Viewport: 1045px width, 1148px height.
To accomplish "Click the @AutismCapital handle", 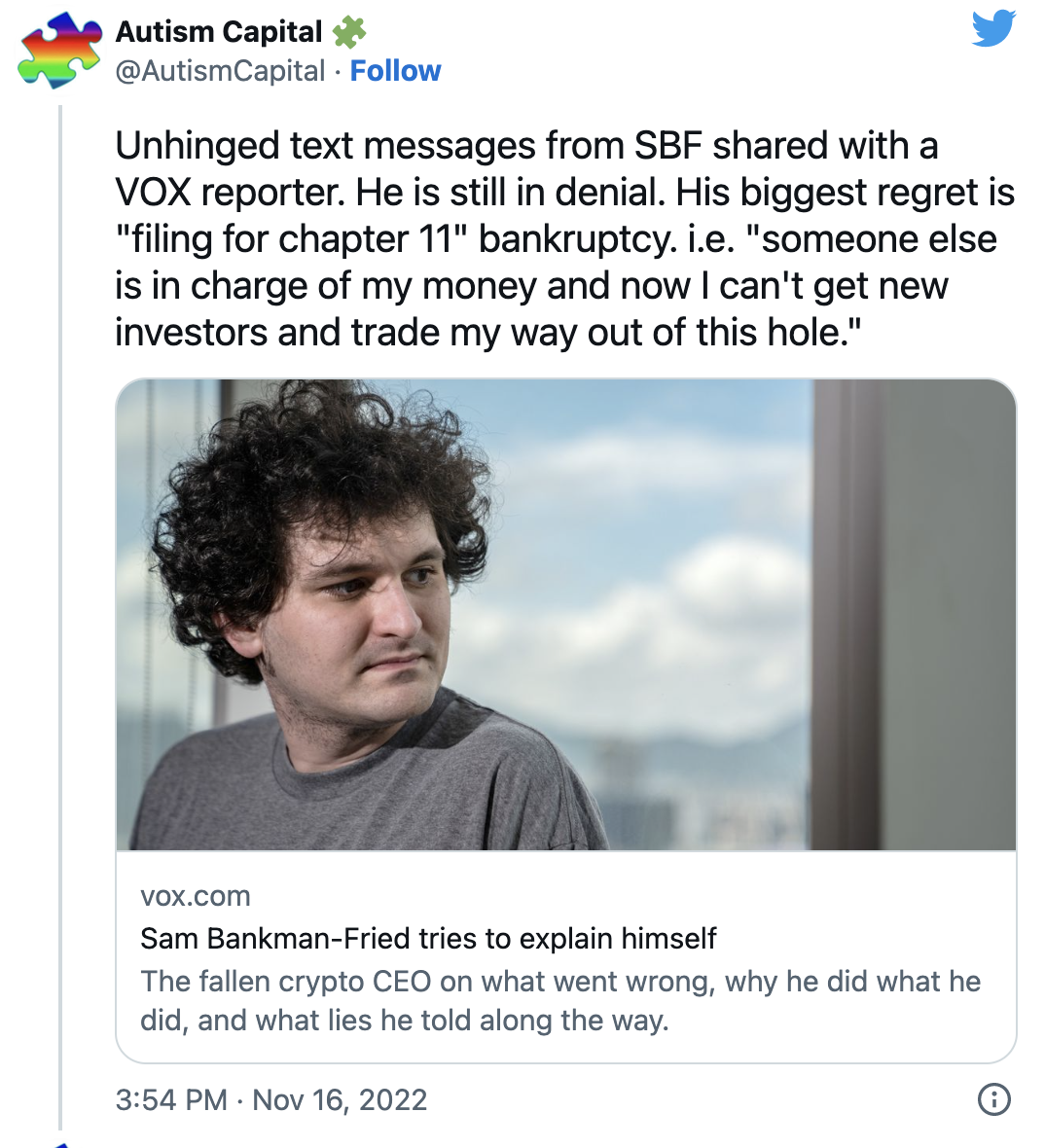I will tap(220, 71).
